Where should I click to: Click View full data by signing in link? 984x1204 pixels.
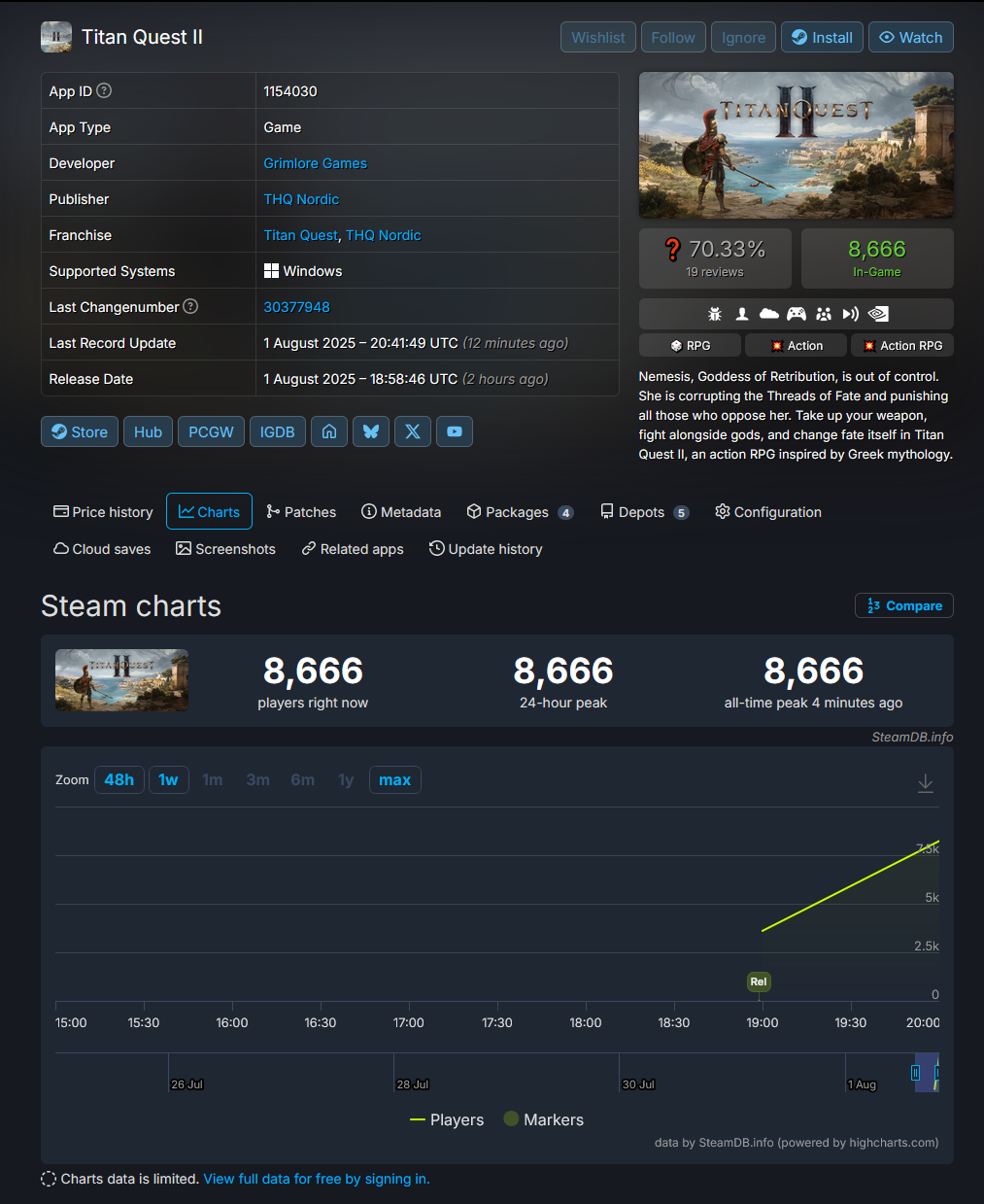pos(317,1179)
